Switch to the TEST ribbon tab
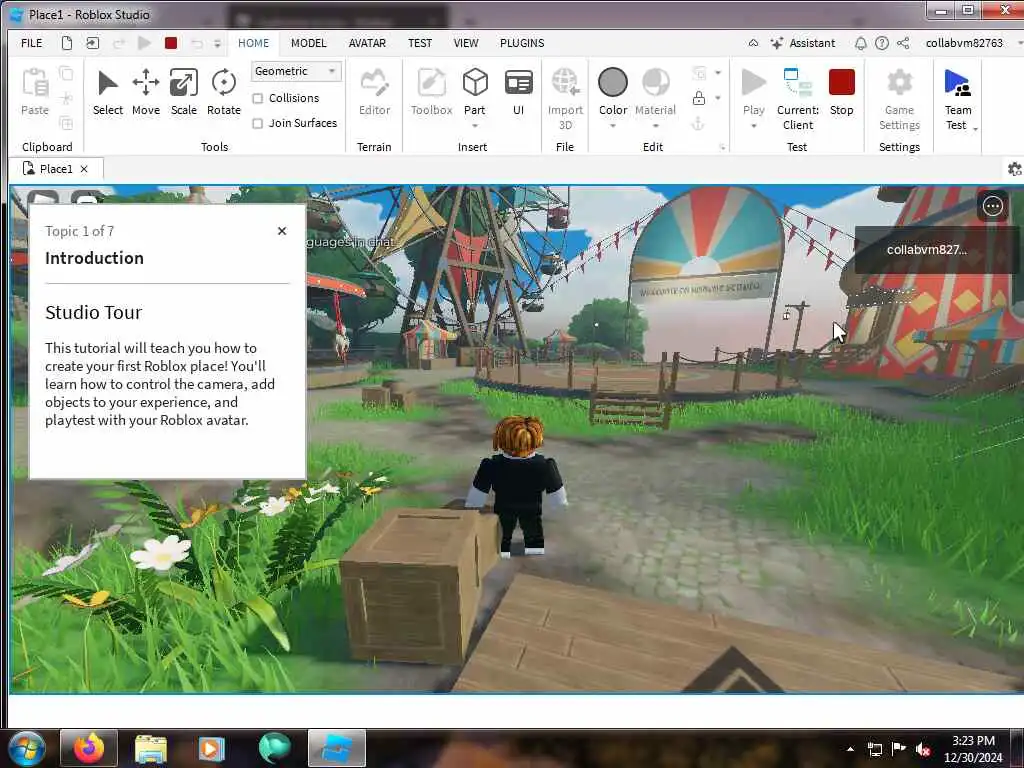The image size is (1024, 768). [x=420, y=43]
